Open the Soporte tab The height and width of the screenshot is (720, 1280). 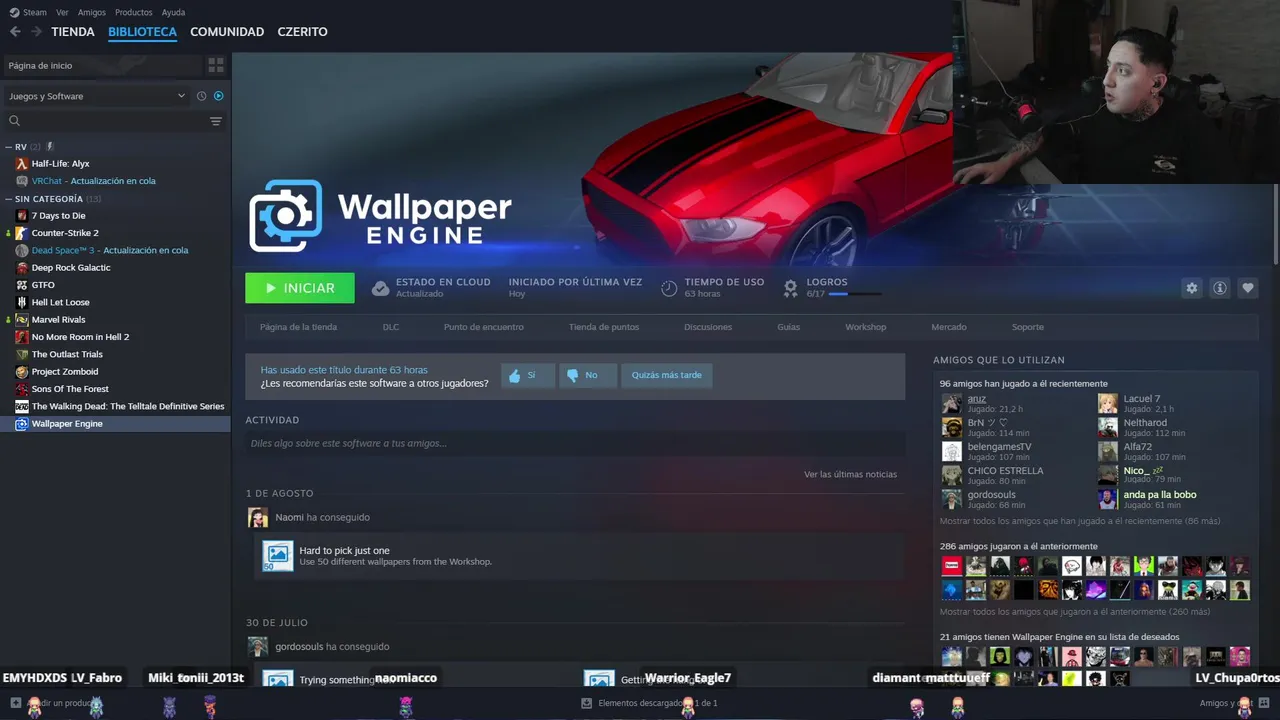tap(1028, 327)
